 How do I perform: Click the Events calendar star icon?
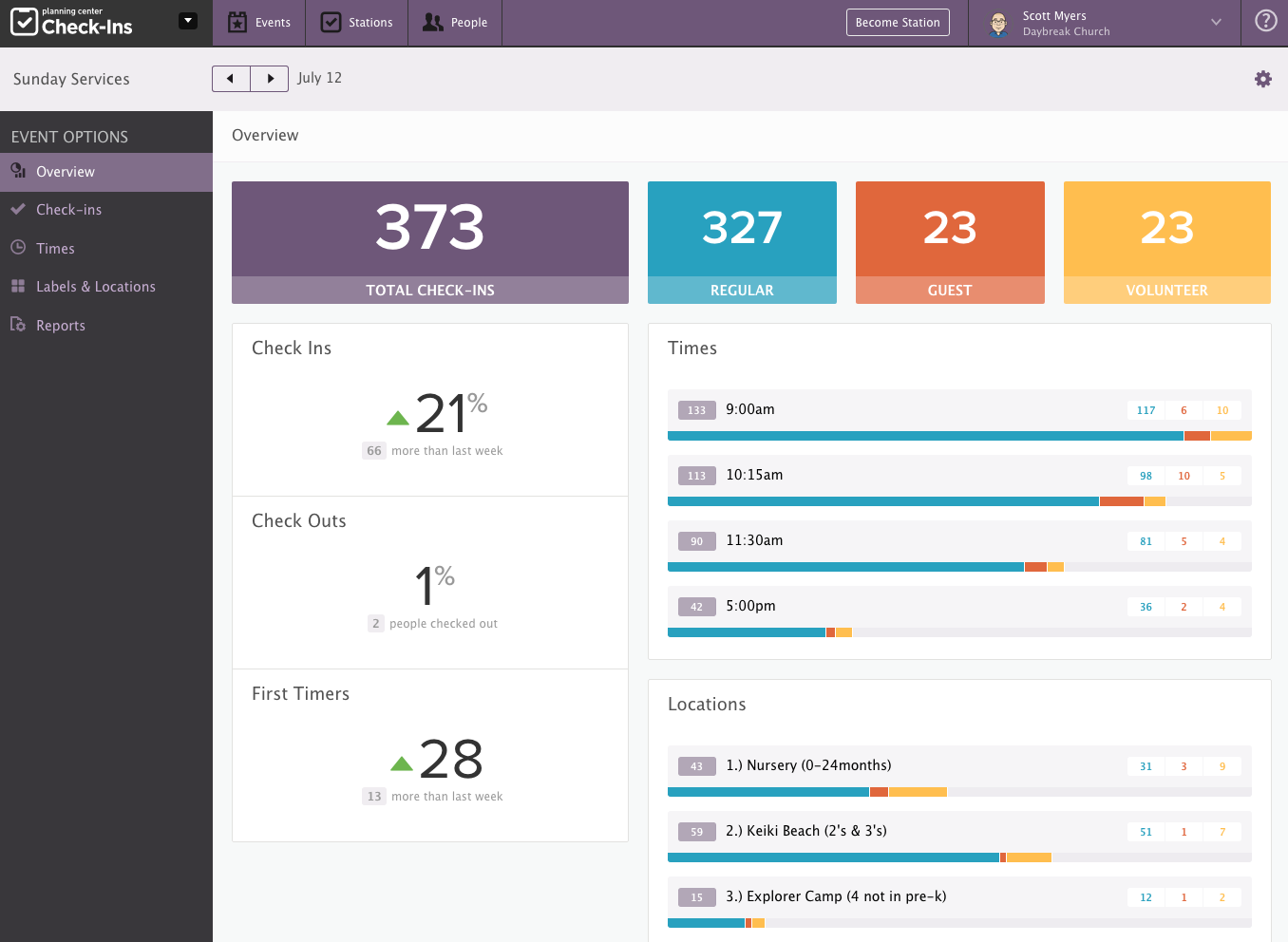coord(237,22)
